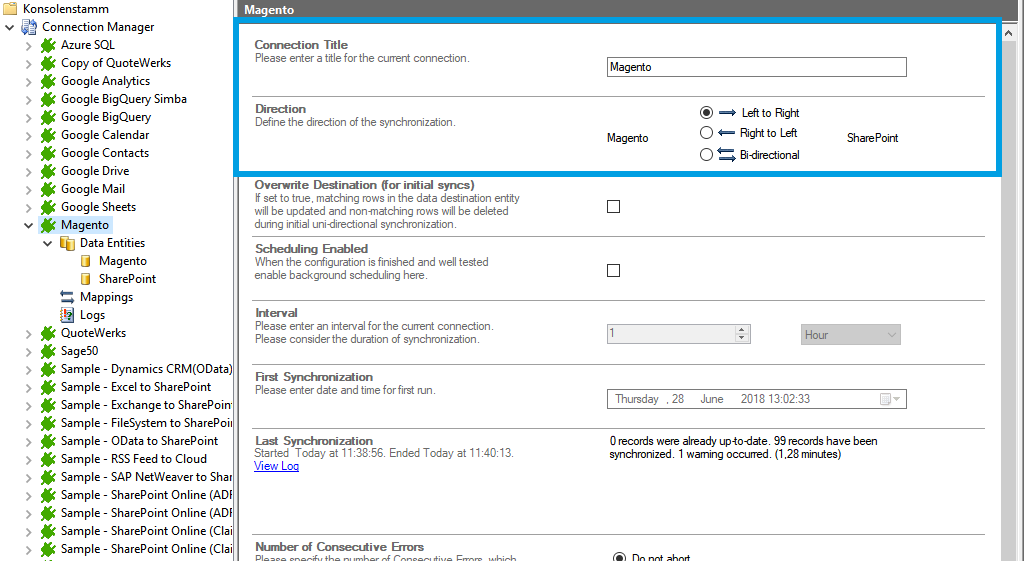Enable the Scheduling Enabled checkbox
The height and width of the screenshot is (561, 1024).
(x=614, y=271)
